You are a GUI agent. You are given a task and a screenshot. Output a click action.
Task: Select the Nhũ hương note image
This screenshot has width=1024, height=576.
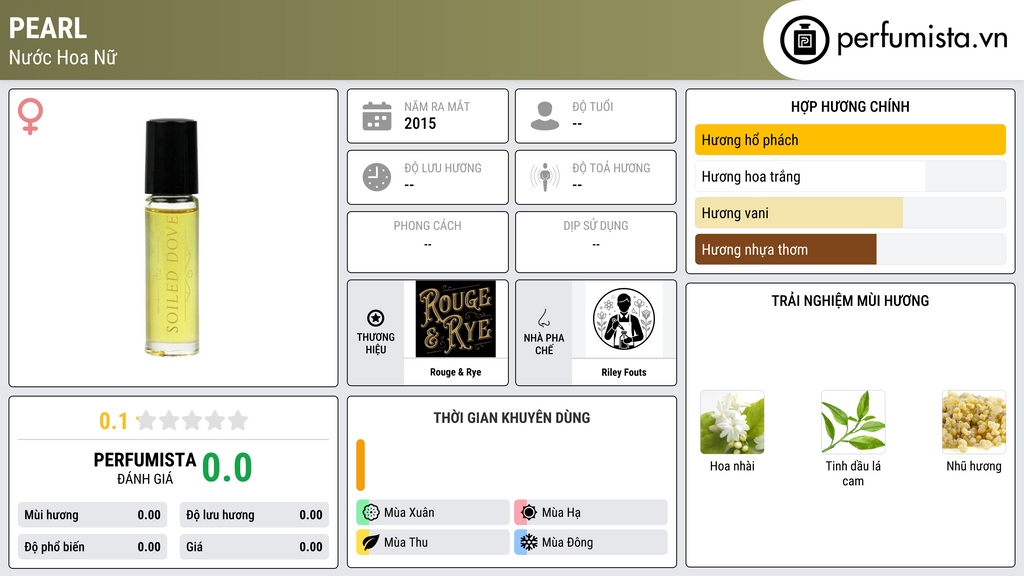[x=974, y=423]
